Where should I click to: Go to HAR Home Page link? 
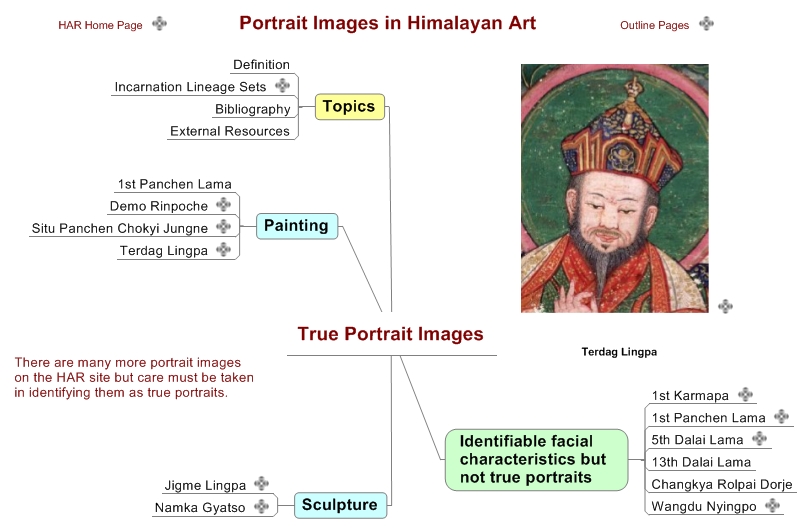(100, 25)
